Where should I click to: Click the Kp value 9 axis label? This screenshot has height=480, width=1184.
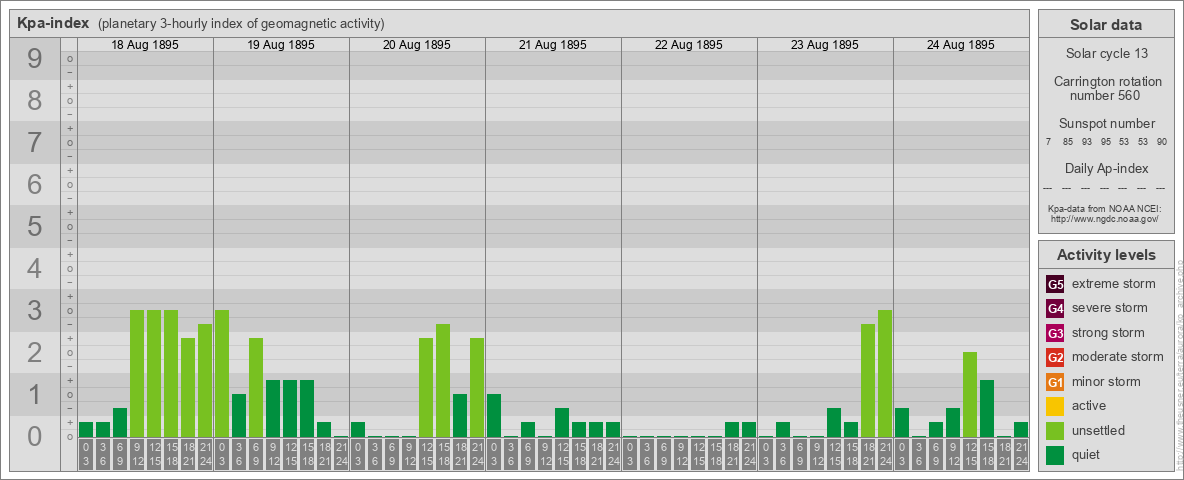tap(35, 59)
